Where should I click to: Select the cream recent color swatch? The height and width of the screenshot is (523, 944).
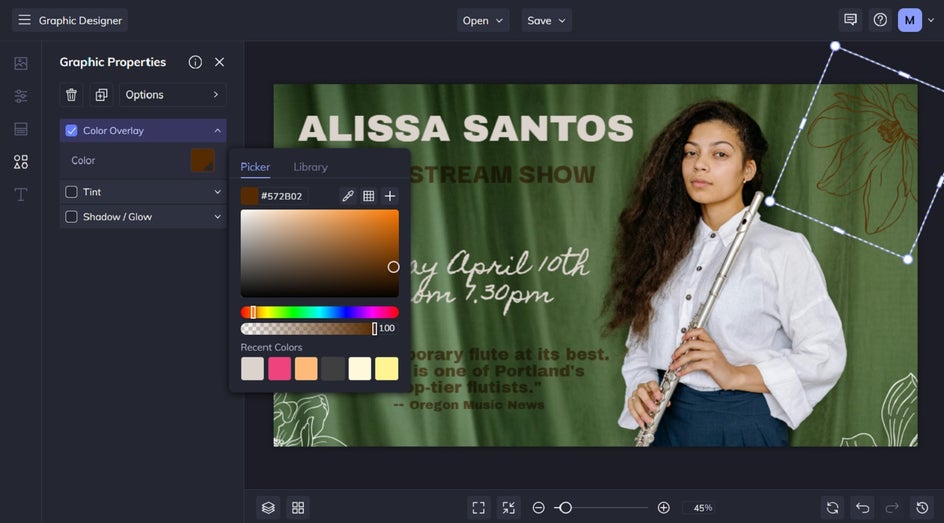[x=360, y=368]
